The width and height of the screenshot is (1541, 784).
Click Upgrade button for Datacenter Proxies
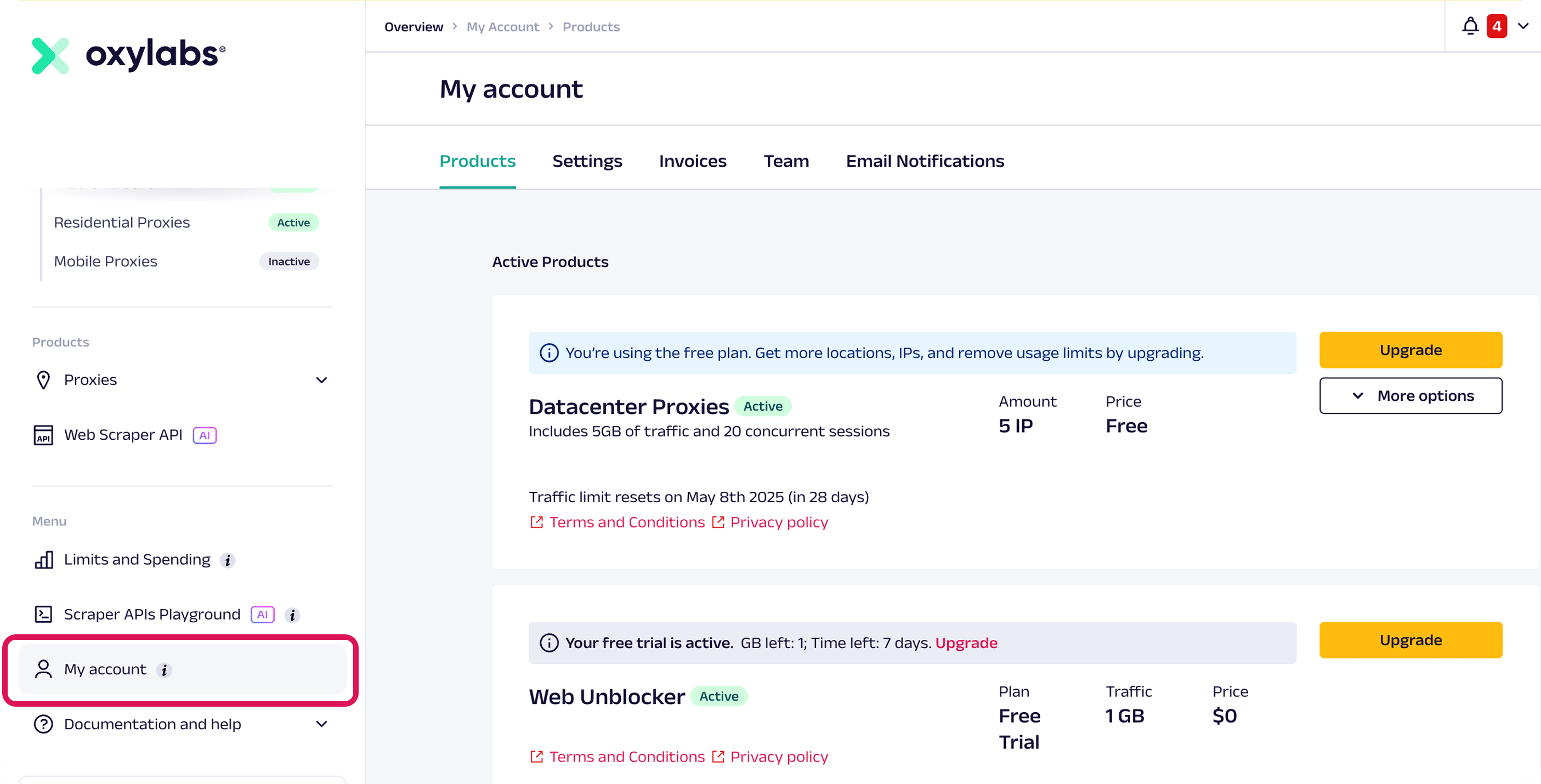1410,350
